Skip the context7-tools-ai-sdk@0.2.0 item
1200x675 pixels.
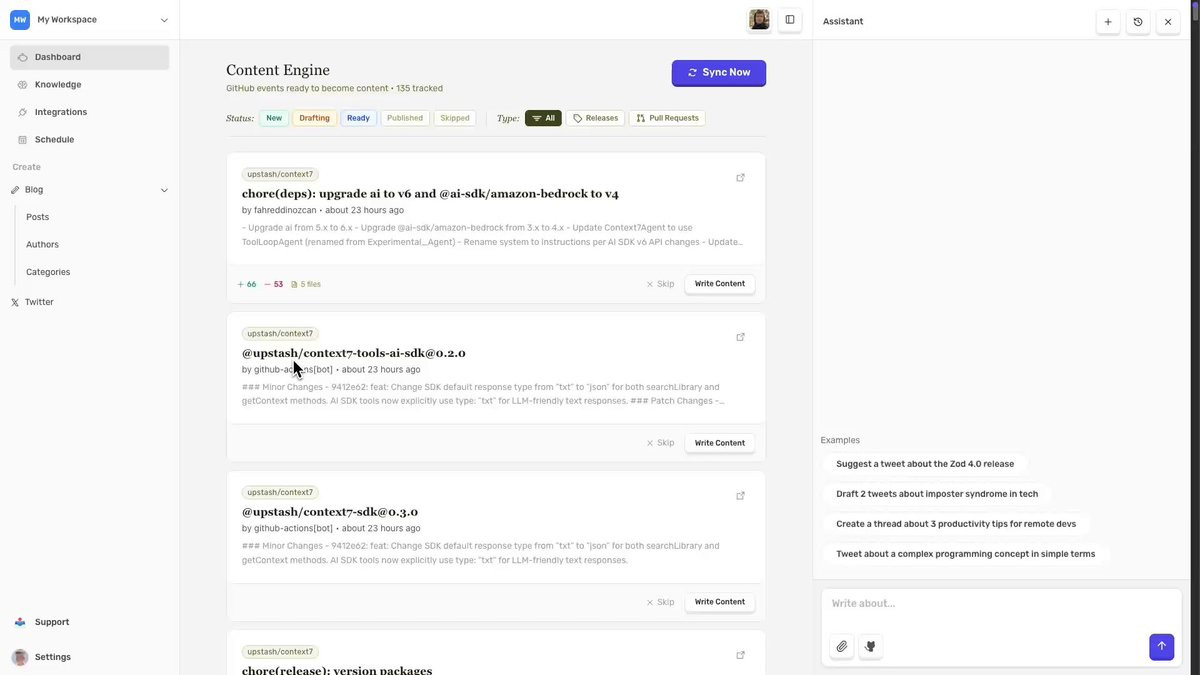coord(660,443)
